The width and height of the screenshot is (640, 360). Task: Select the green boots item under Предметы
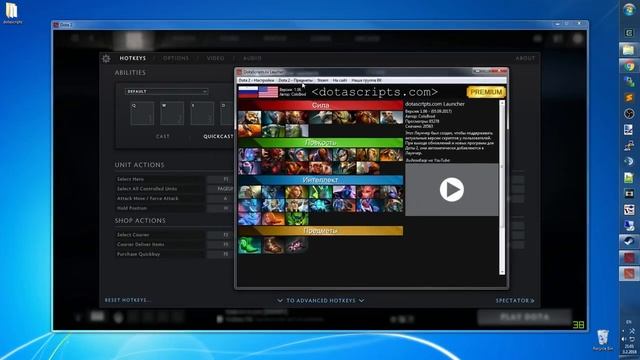point(249,245)
